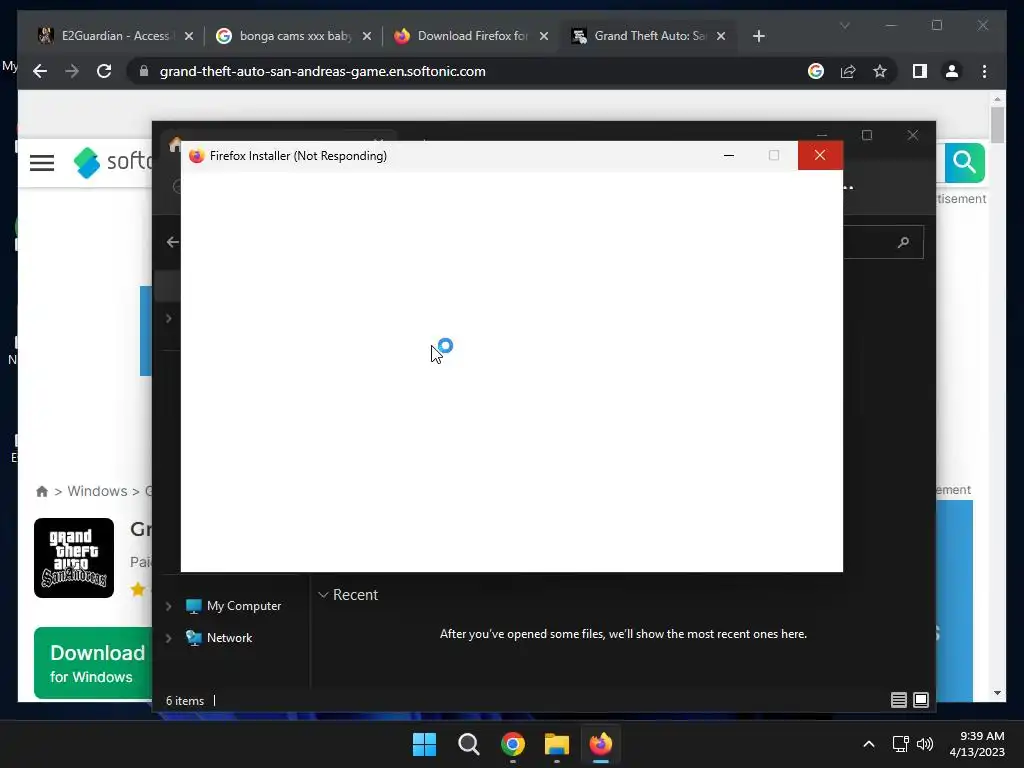Close the Download Firefox tab
Image resolution: width=1024 pixels, height=768 pixels.
[x=543, y=36]
